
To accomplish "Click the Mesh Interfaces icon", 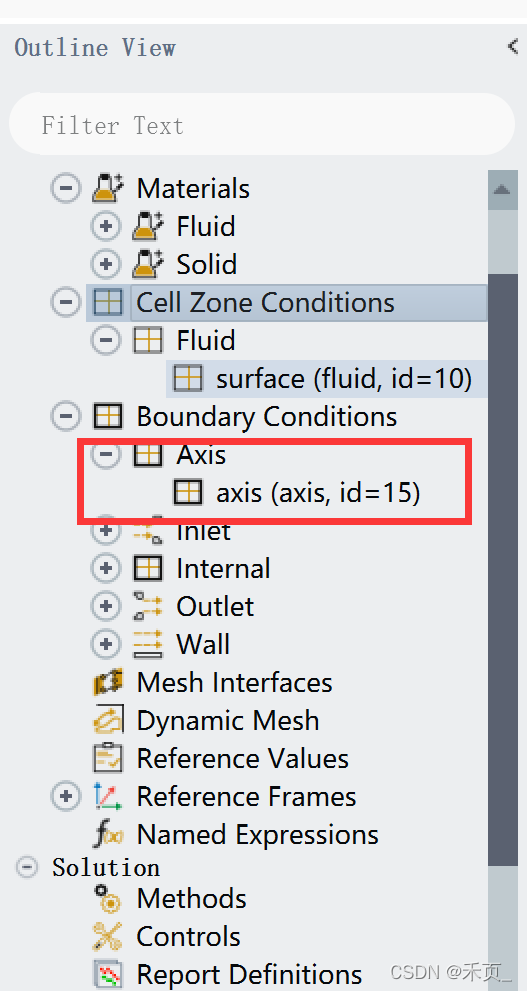I will pyautogui.click(x=108, y=683).
